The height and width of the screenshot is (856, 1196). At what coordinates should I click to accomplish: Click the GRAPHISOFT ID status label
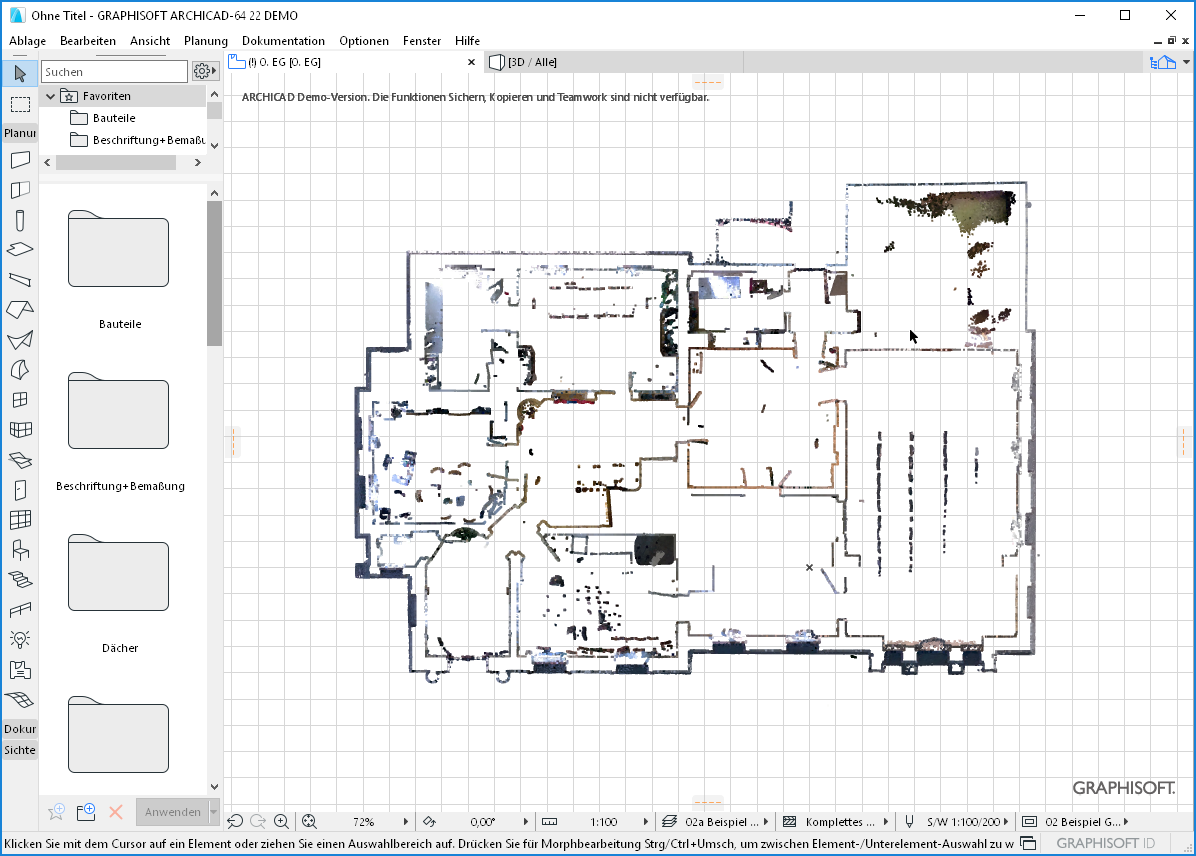pyautogui.click(x=1105, y=843)
